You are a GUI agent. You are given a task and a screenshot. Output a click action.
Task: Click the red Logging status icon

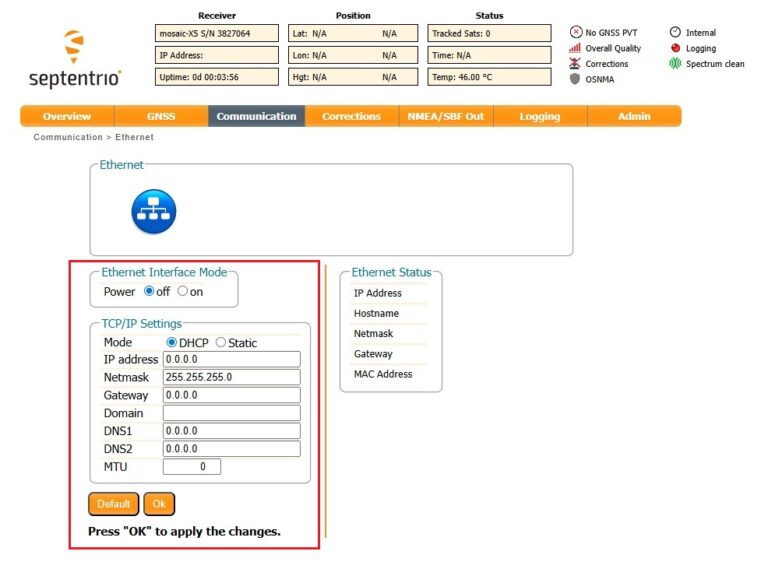[675, 48]
